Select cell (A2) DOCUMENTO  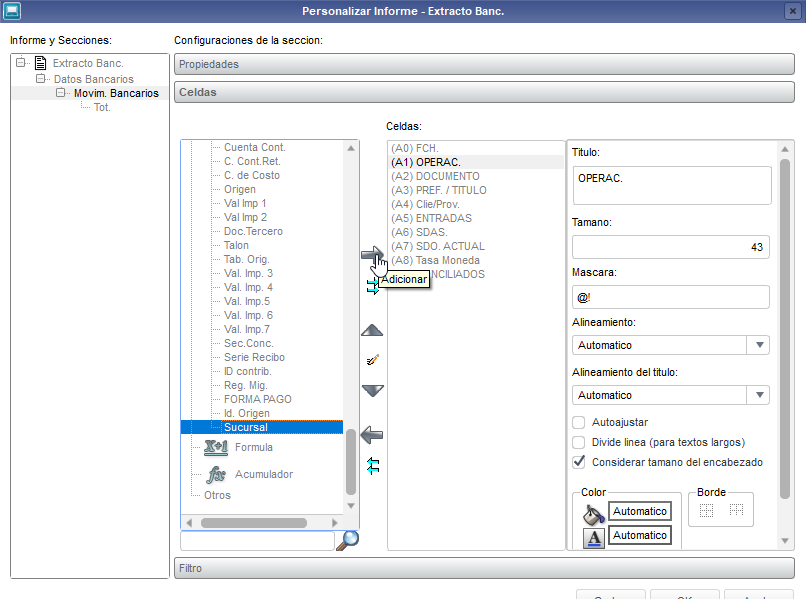tap(476, 176)
